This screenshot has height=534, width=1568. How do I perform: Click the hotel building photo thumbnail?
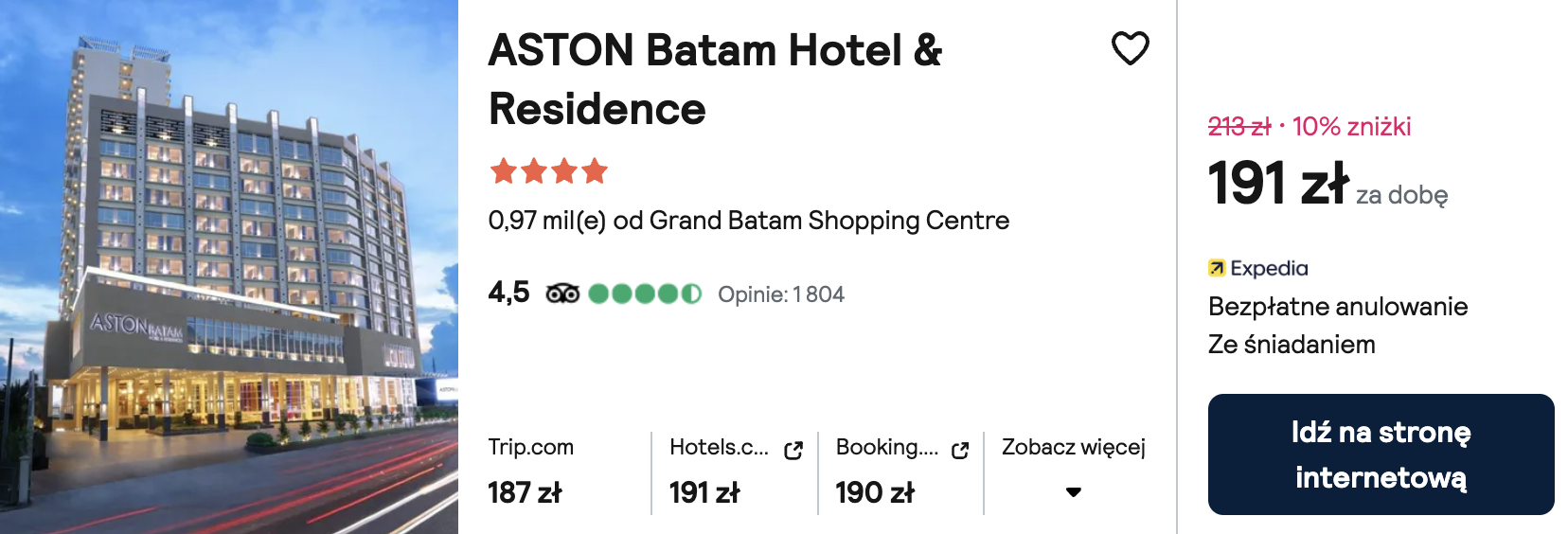[x=229, y=267]
